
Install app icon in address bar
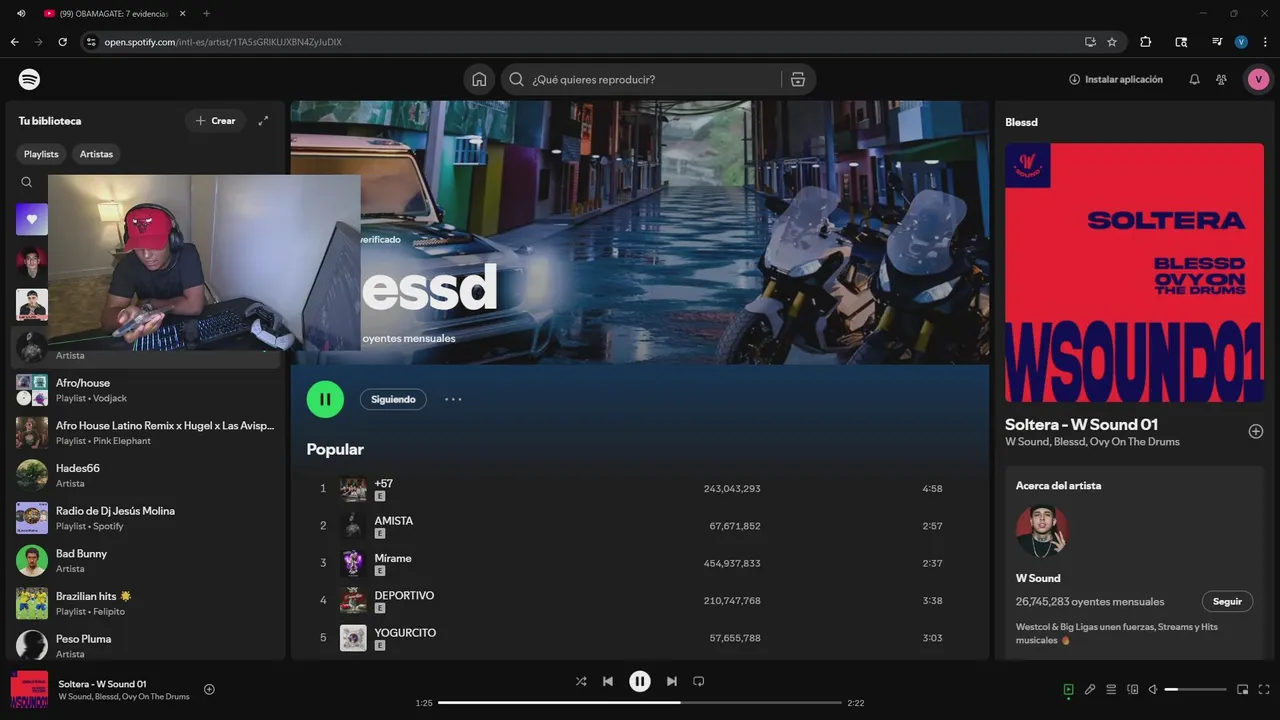coord(1090,42)
